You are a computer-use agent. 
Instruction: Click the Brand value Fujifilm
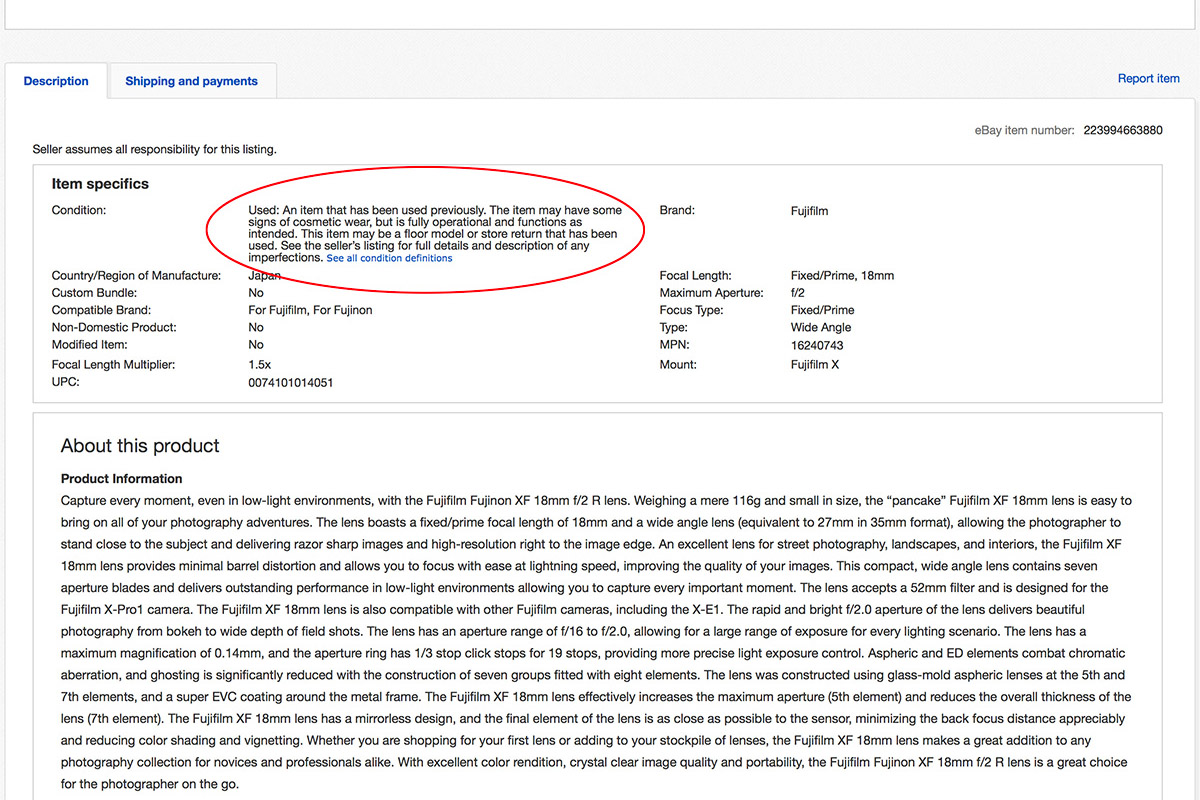(809, 211)
